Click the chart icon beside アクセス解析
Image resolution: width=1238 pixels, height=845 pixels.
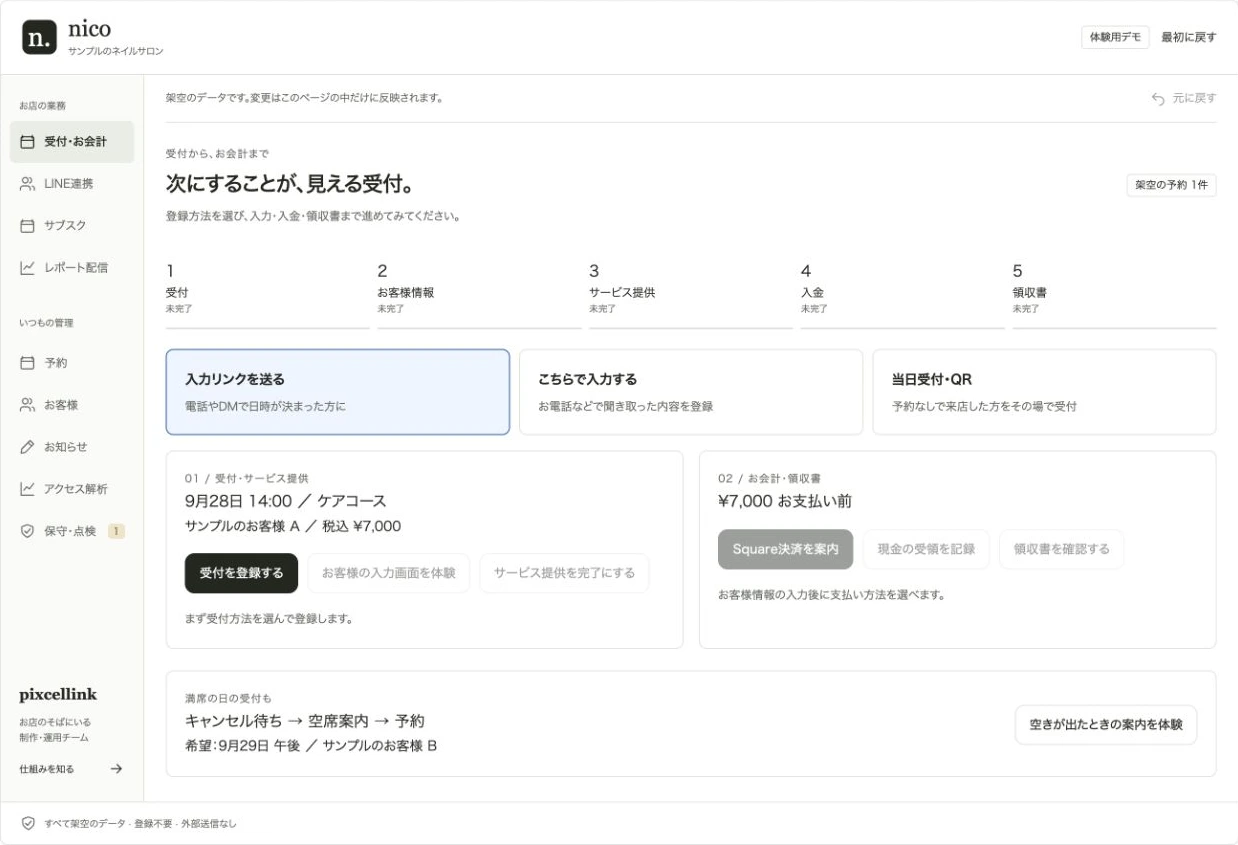coord(28,489)
